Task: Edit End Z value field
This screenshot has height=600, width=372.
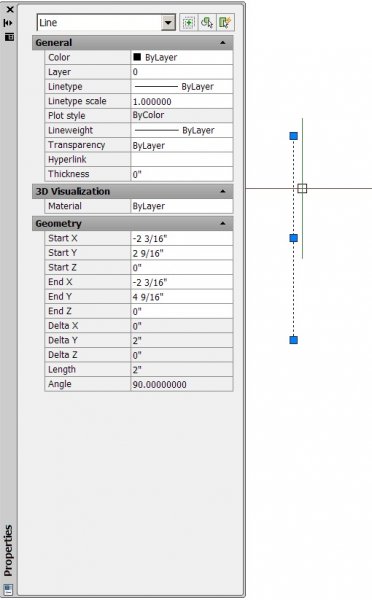Action: [x=182, y=311]
